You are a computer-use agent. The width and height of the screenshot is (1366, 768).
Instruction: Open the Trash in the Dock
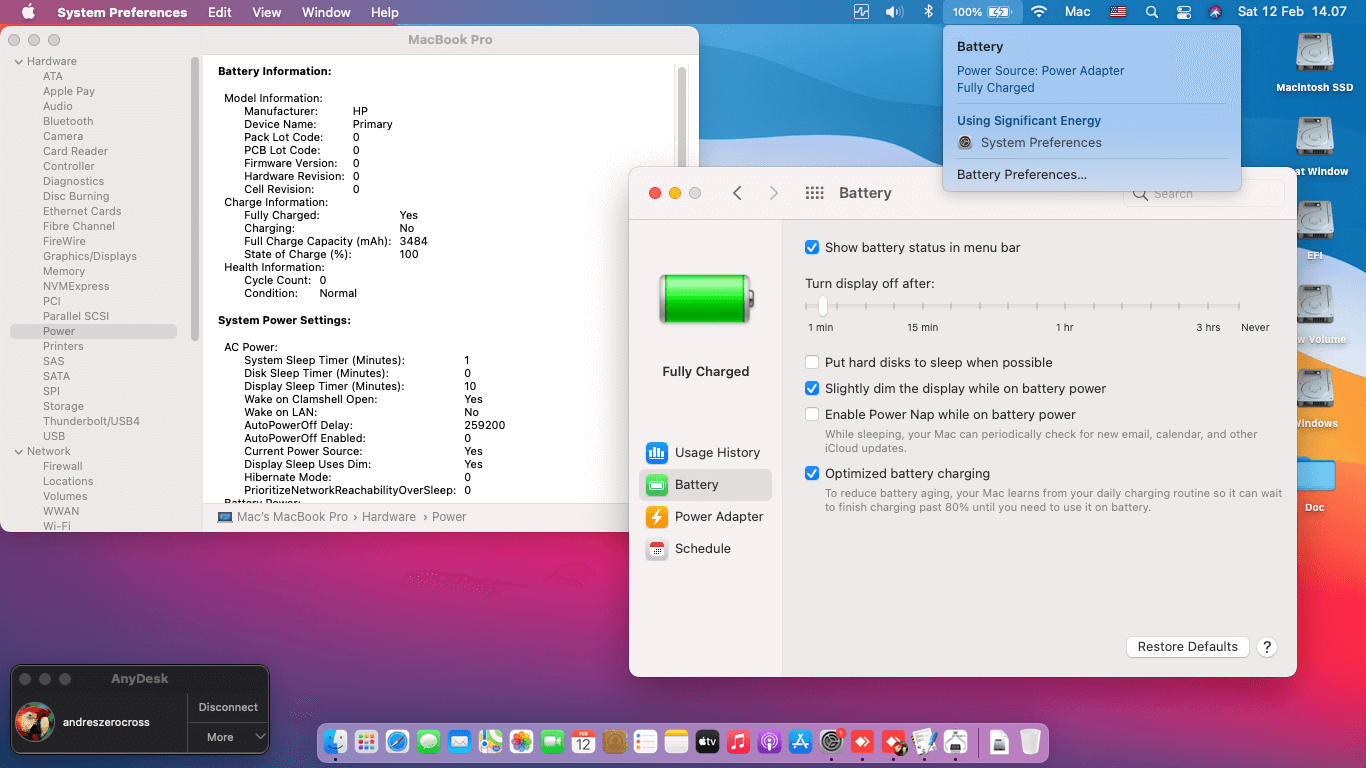1030,741
